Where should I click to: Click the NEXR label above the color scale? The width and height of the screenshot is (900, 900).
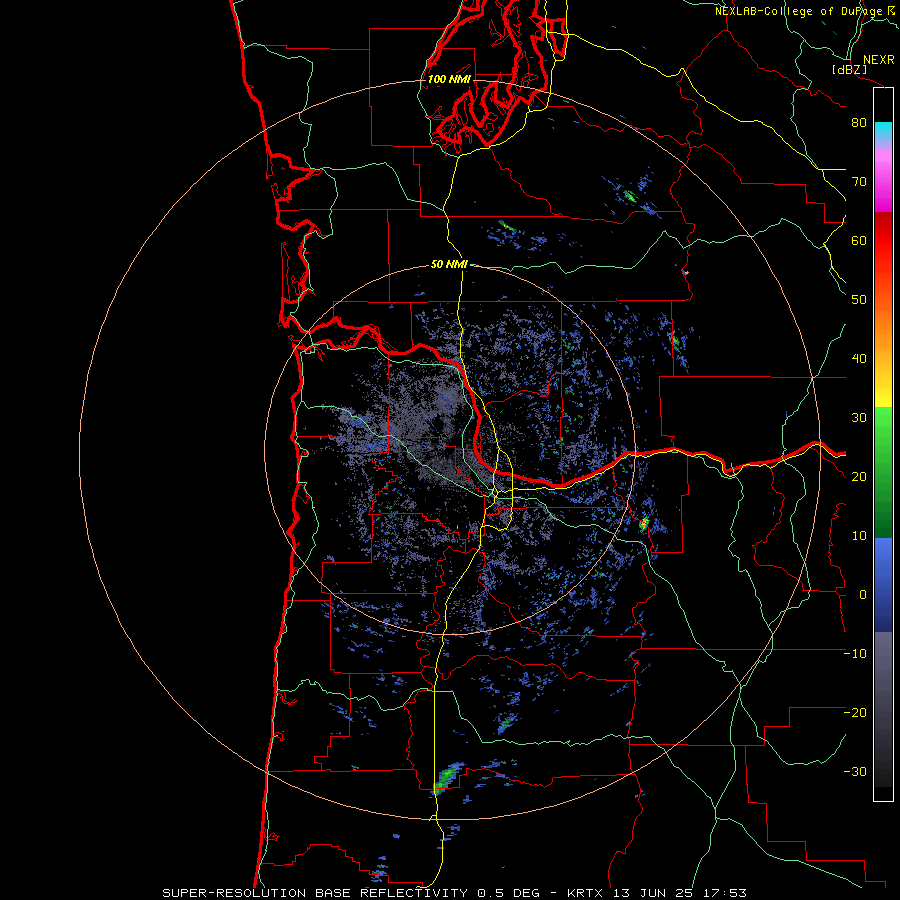pos(878,60)
